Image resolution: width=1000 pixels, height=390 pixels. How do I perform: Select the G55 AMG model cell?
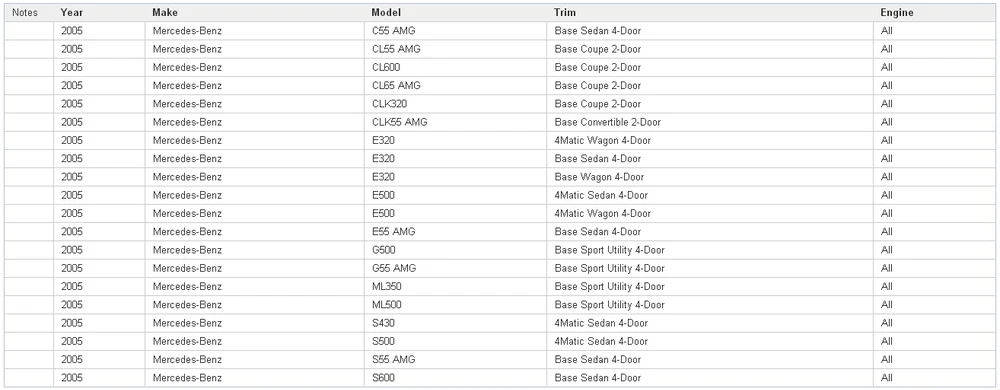click(x=455, y=268)
